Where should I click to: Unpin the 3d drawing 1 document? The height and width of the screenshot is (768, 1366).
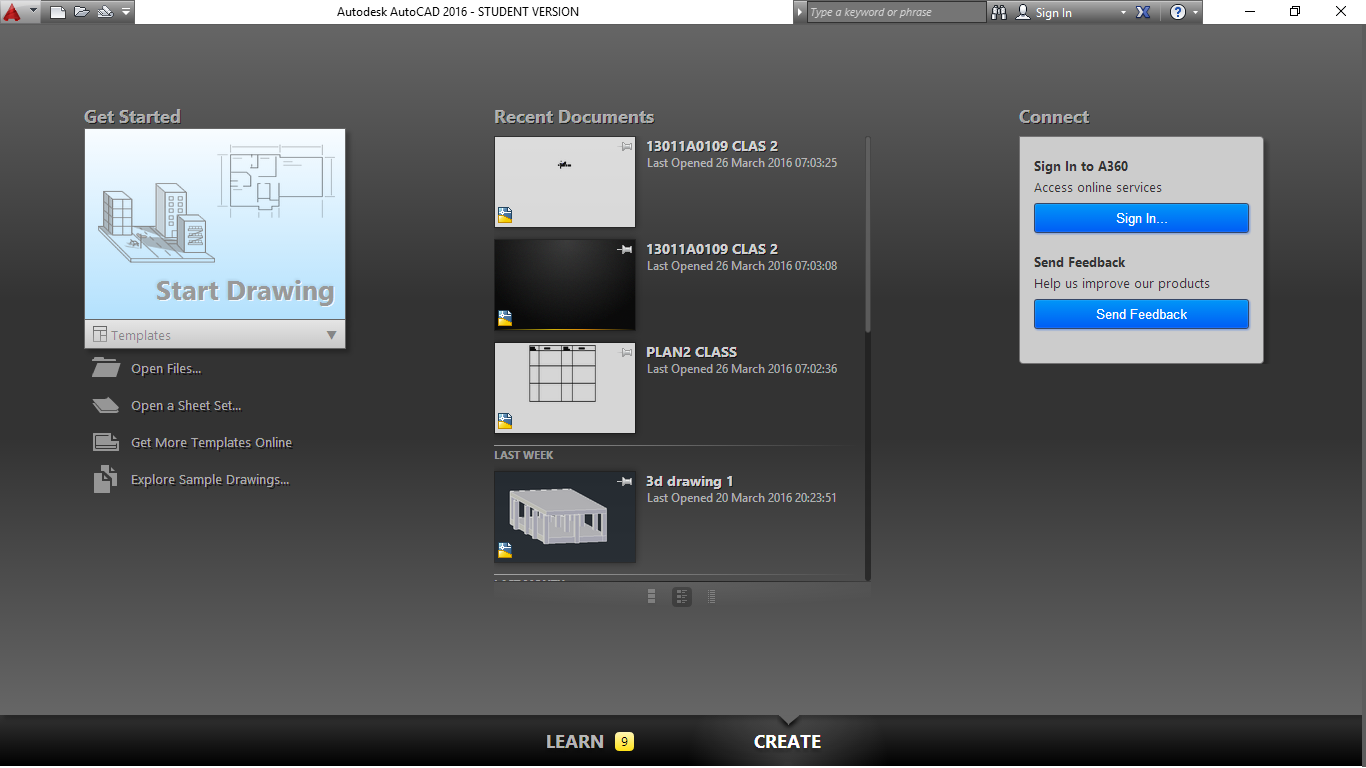626,481
